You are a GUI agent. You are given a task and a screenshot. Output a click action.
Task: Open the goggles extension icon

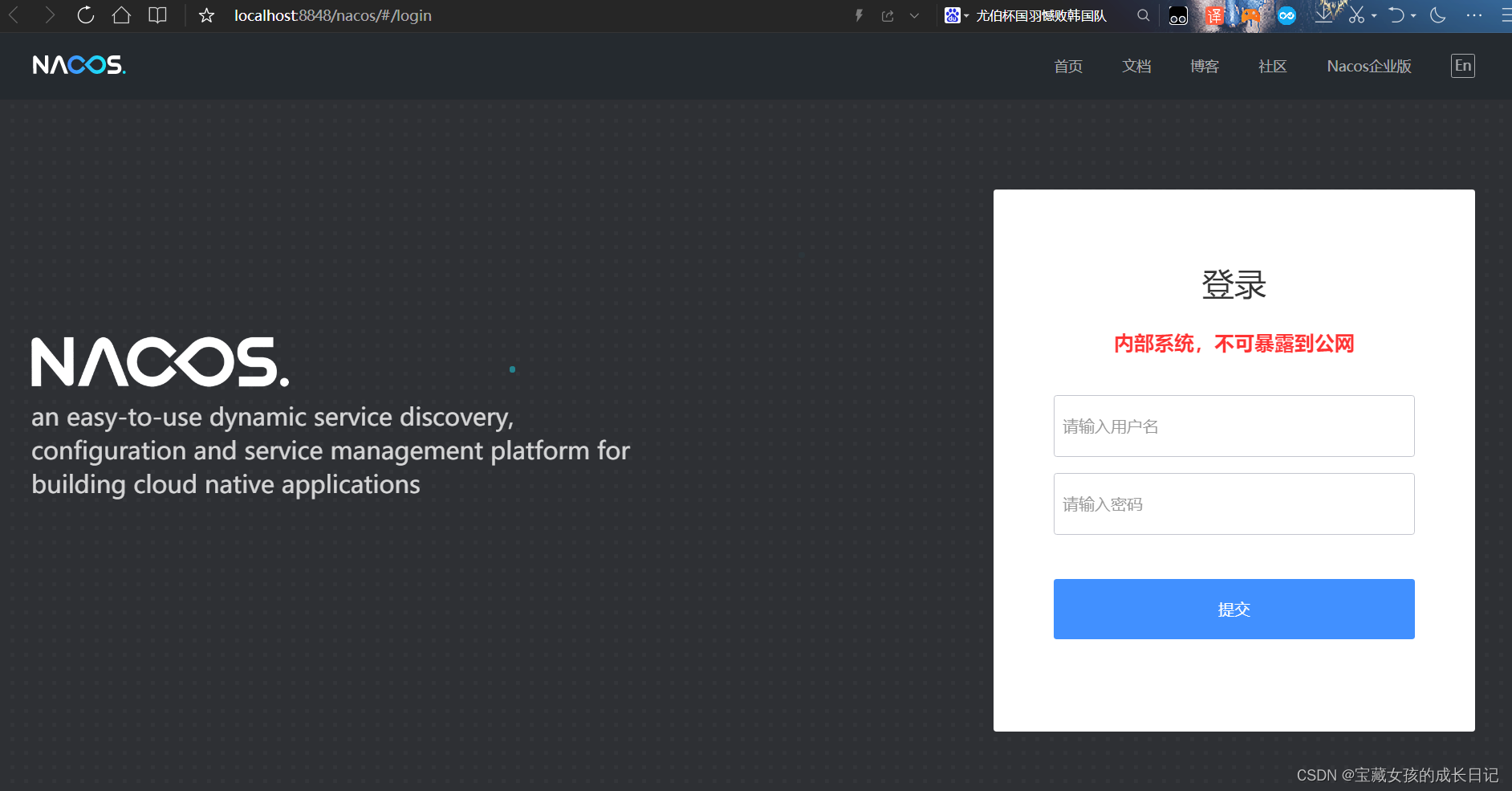click(x=1178, y=15)
